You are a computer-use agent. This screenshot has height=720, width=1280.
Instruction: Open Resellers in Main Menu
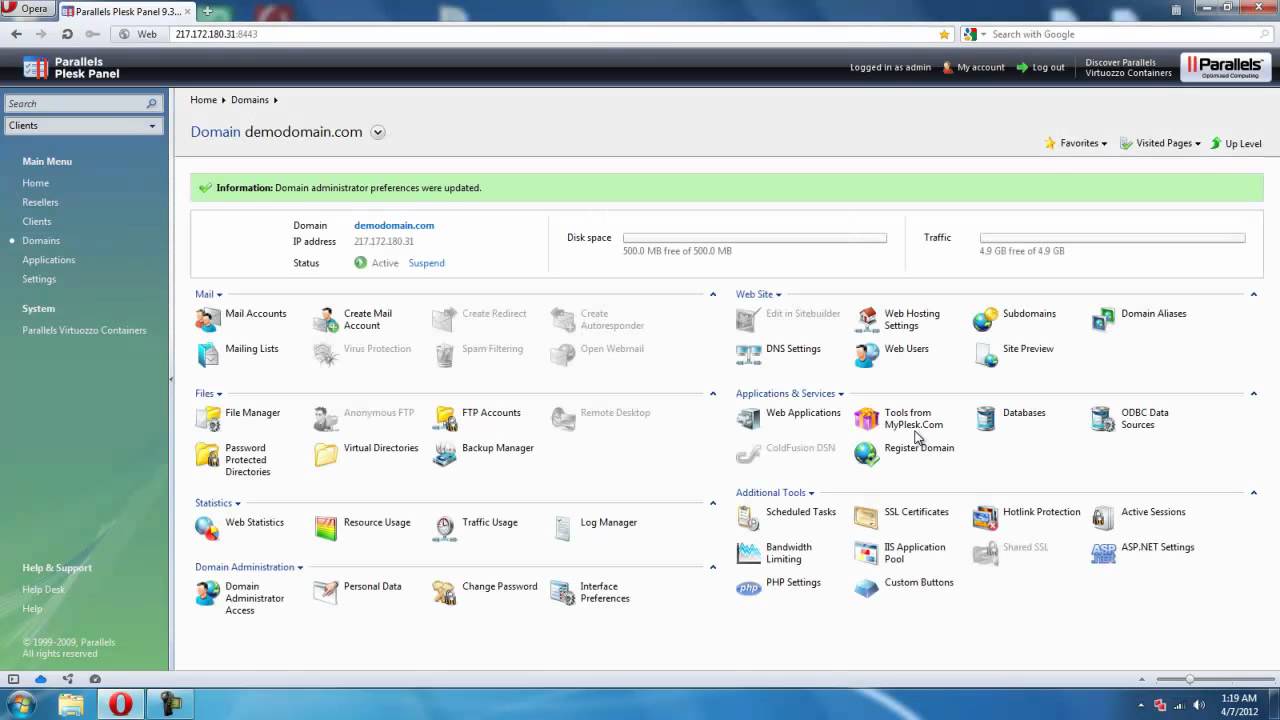(41, 202)
